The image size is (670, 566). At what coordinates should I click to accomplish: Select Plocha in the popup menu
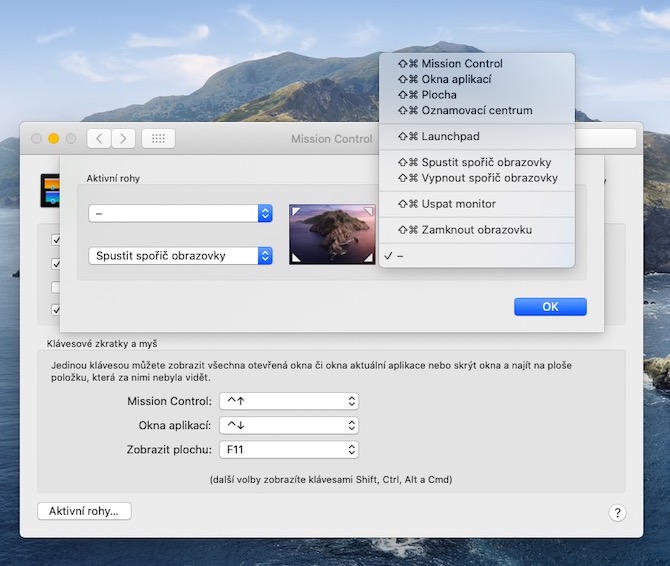pos(476,95)
